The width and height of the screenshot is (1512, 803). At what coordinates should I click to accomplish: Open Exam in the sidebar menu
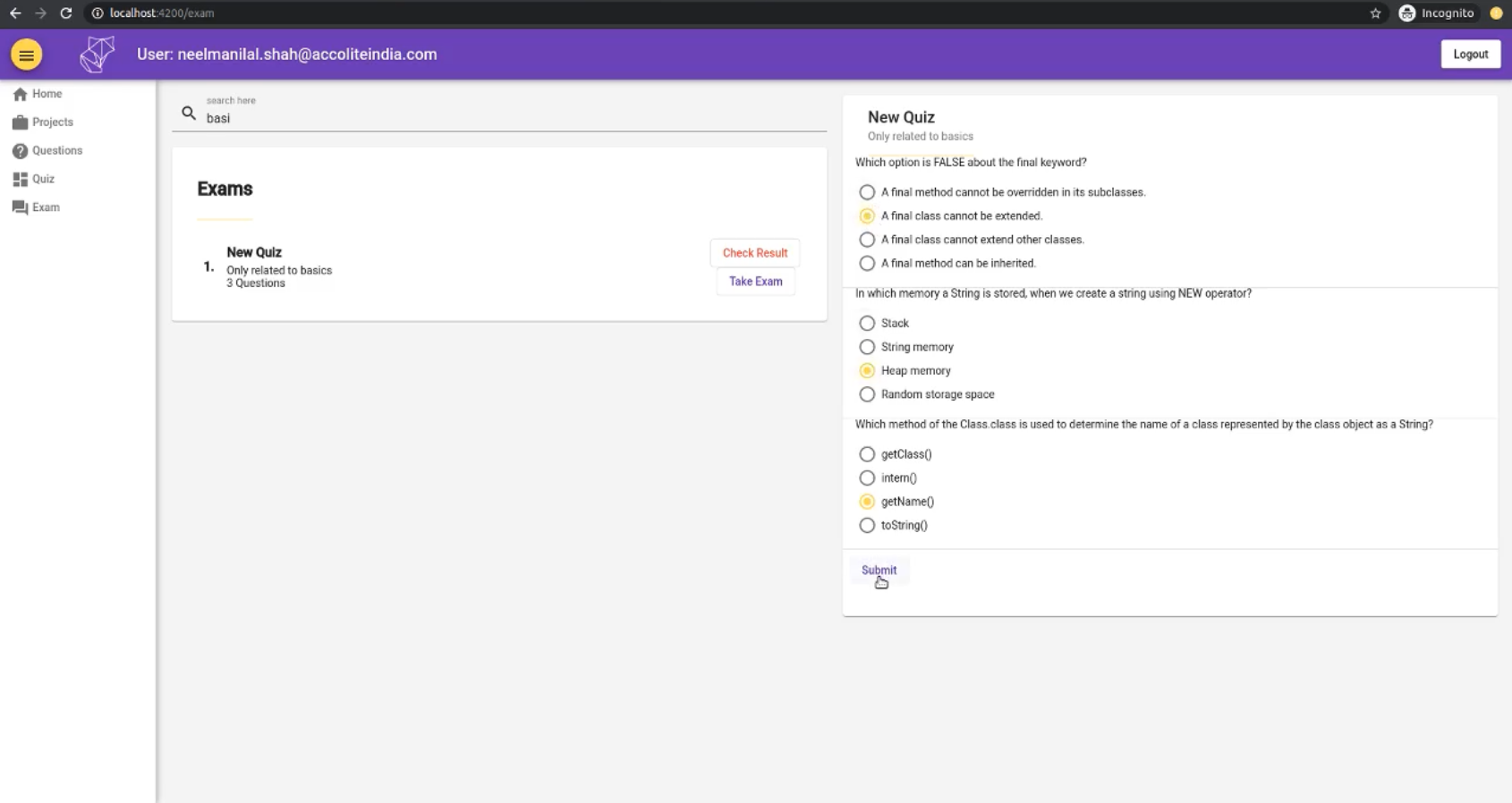[46, 207]
